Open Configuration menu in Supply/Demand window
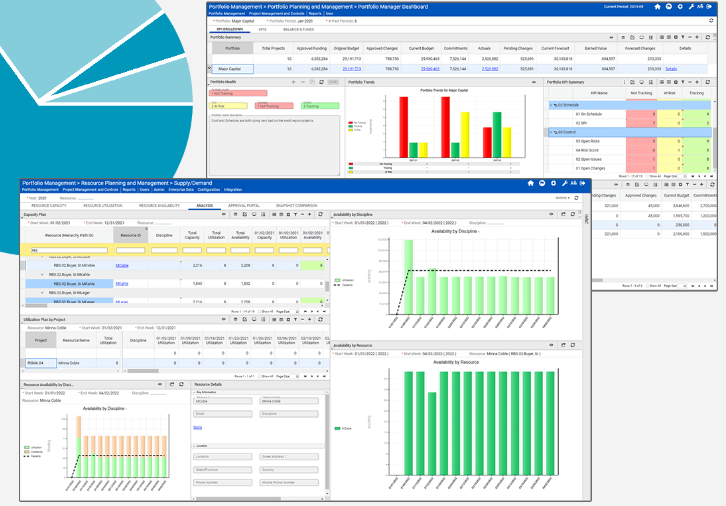The image size is (726, 506). tap(209, 190)
